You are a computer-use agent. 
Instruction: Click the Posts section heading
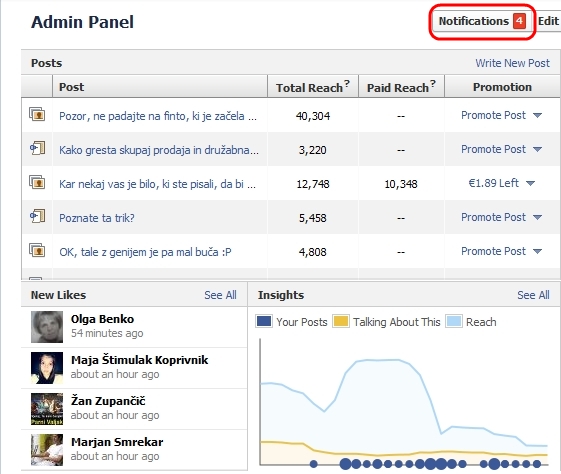click(47, 63)
